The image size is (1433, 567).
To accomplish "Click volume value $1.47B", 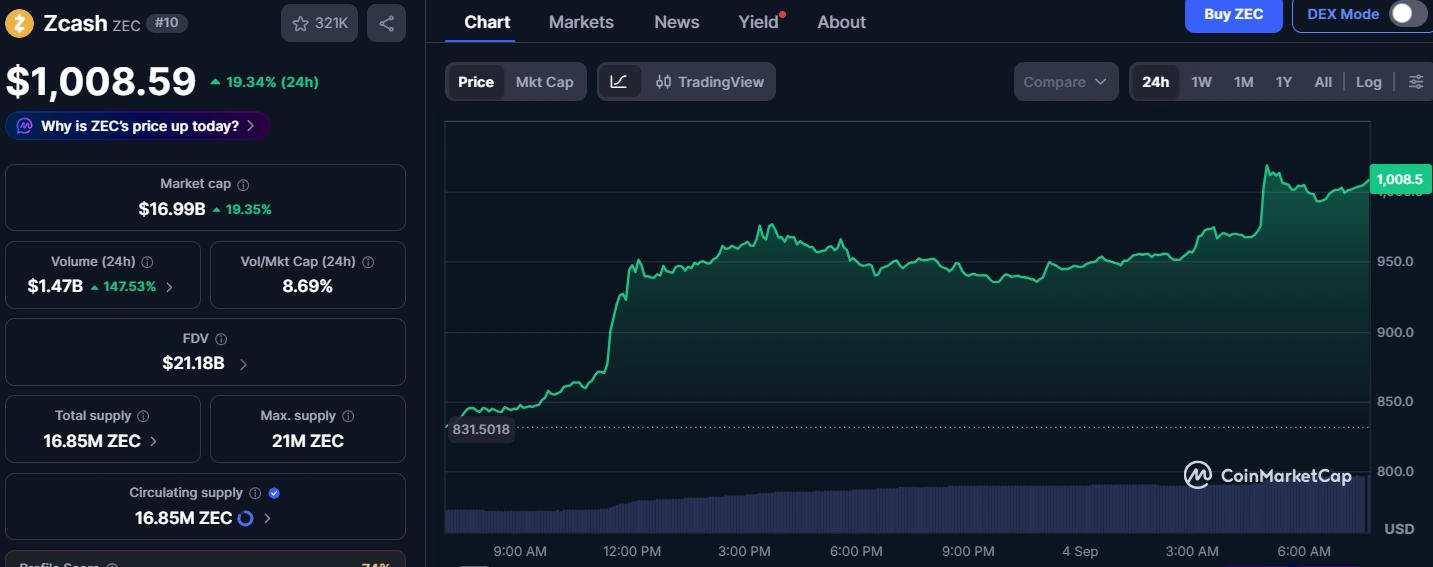I will tap(55, 287).
